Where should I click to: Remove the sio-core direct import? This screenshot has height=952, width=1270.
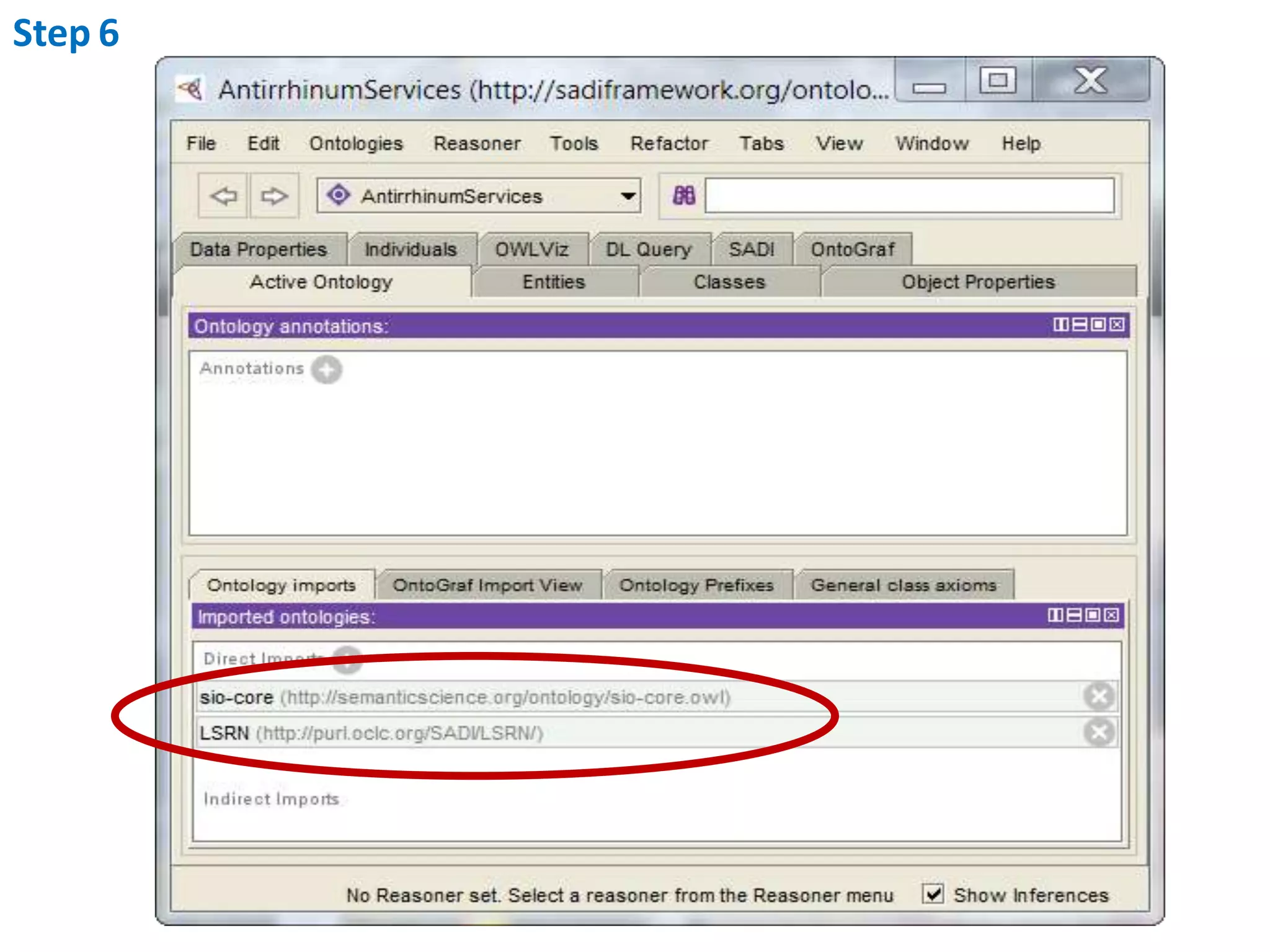coord(1099,697)
